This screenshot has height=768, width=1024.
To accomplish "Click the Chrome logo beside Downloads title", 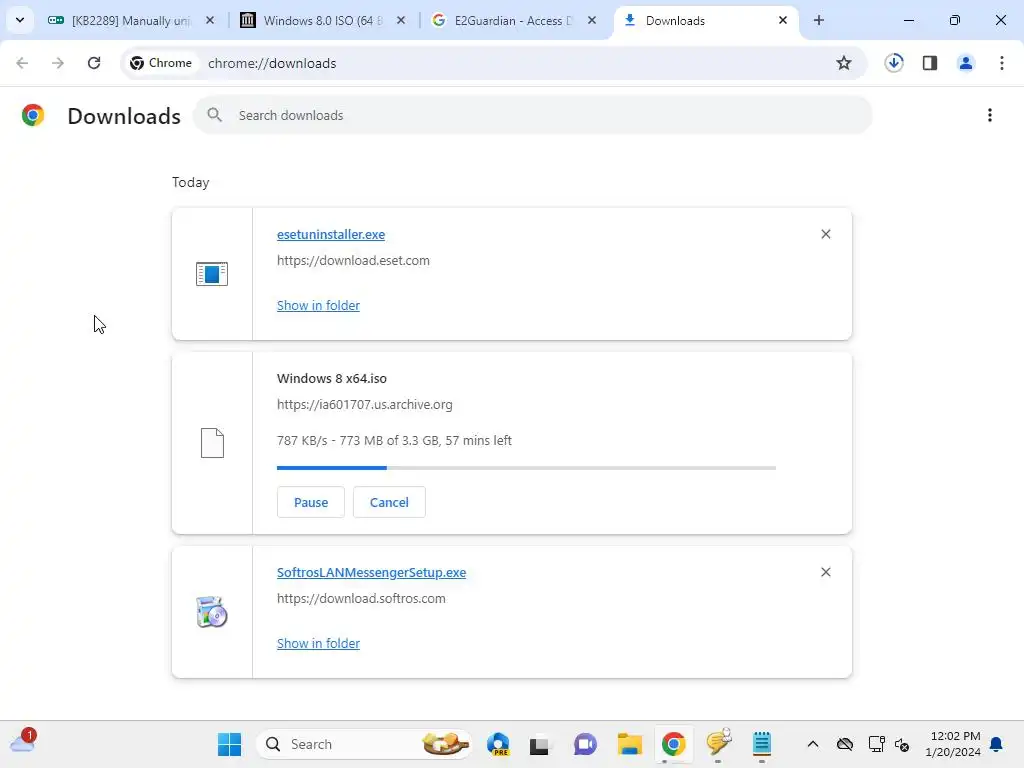I will (x=33, y=115).
